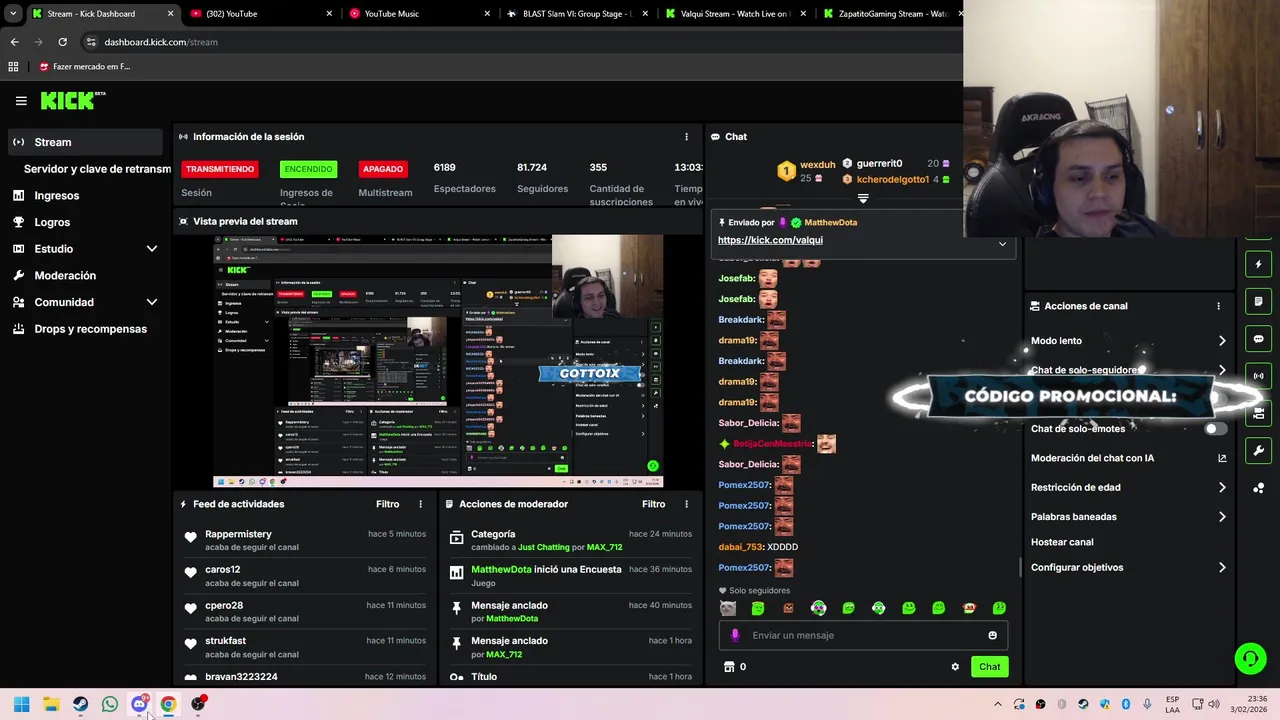Screen dimensions: 1280x720
Task: Reload the page with browser refresh
Action: click(62, 42)
